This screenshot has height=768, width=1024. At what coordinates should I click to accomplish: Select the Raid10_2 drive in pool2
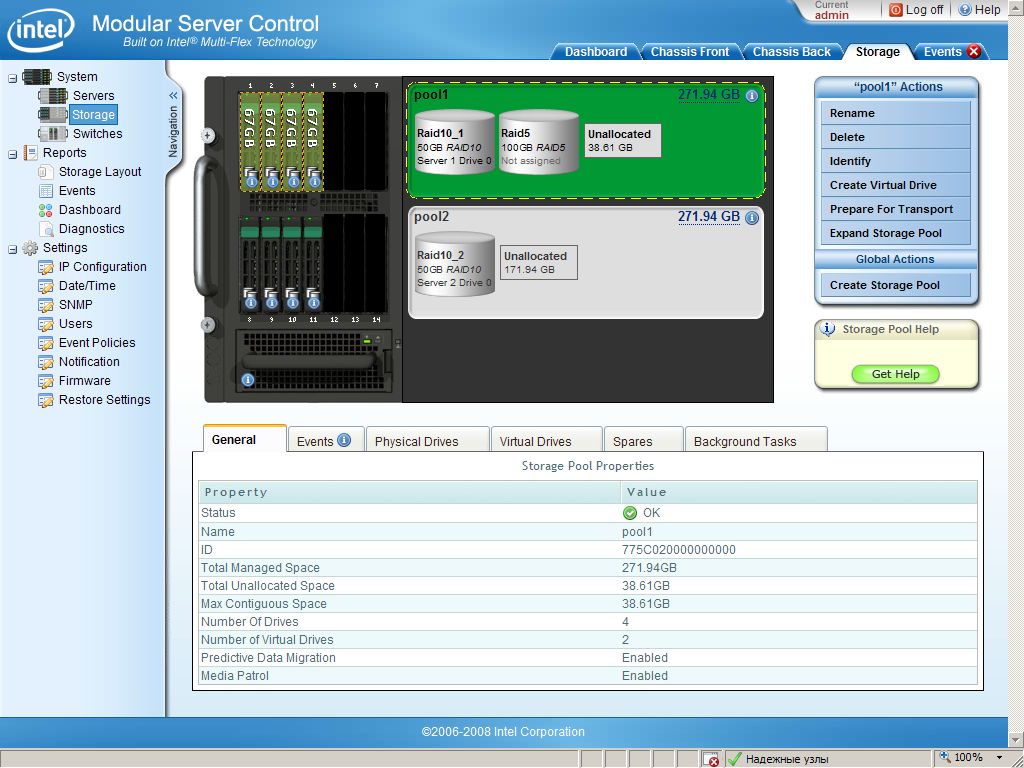(x=455, y=265)
